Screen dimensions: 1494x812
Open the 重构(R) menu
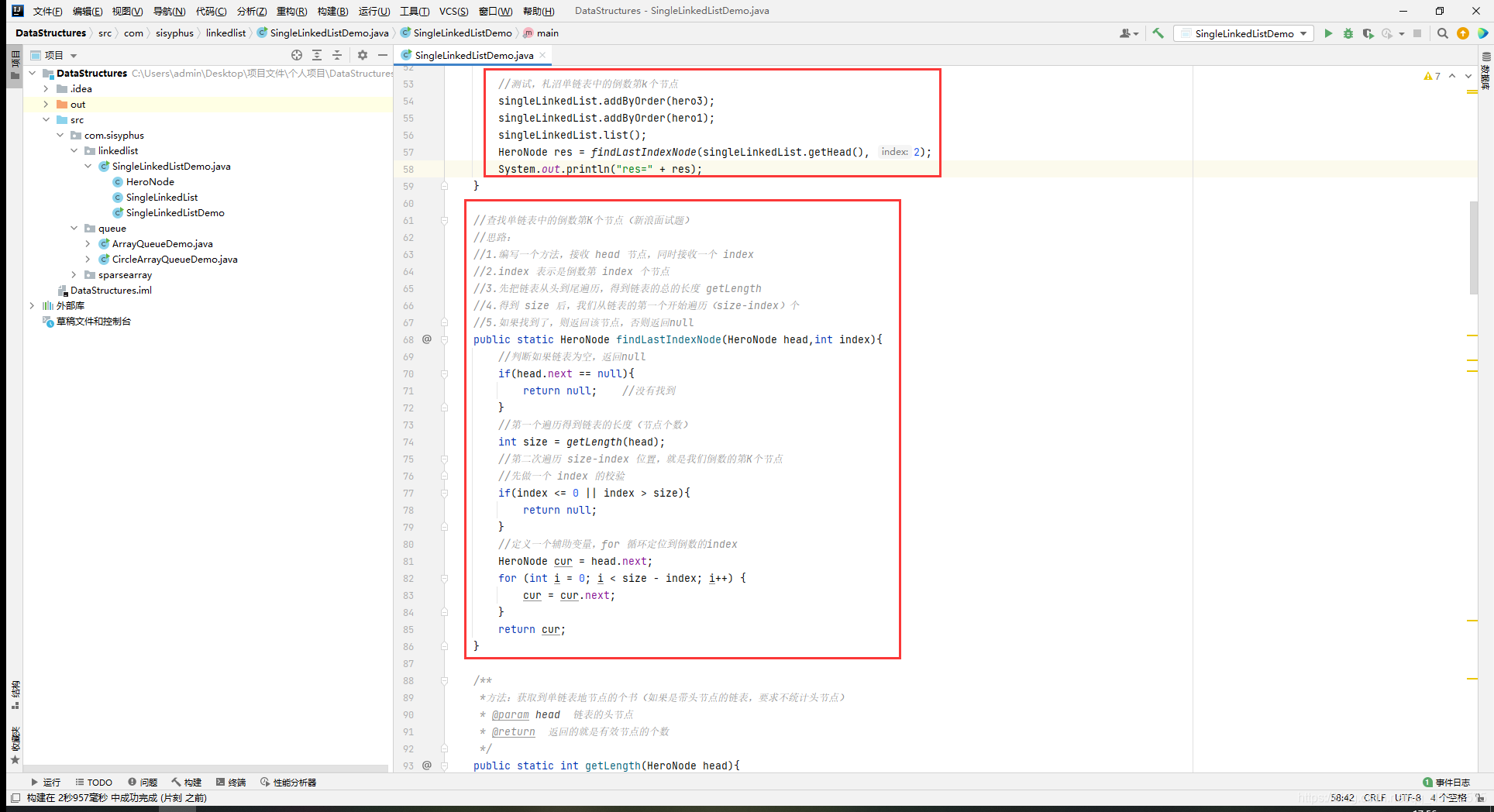click(x=291, y=11)
